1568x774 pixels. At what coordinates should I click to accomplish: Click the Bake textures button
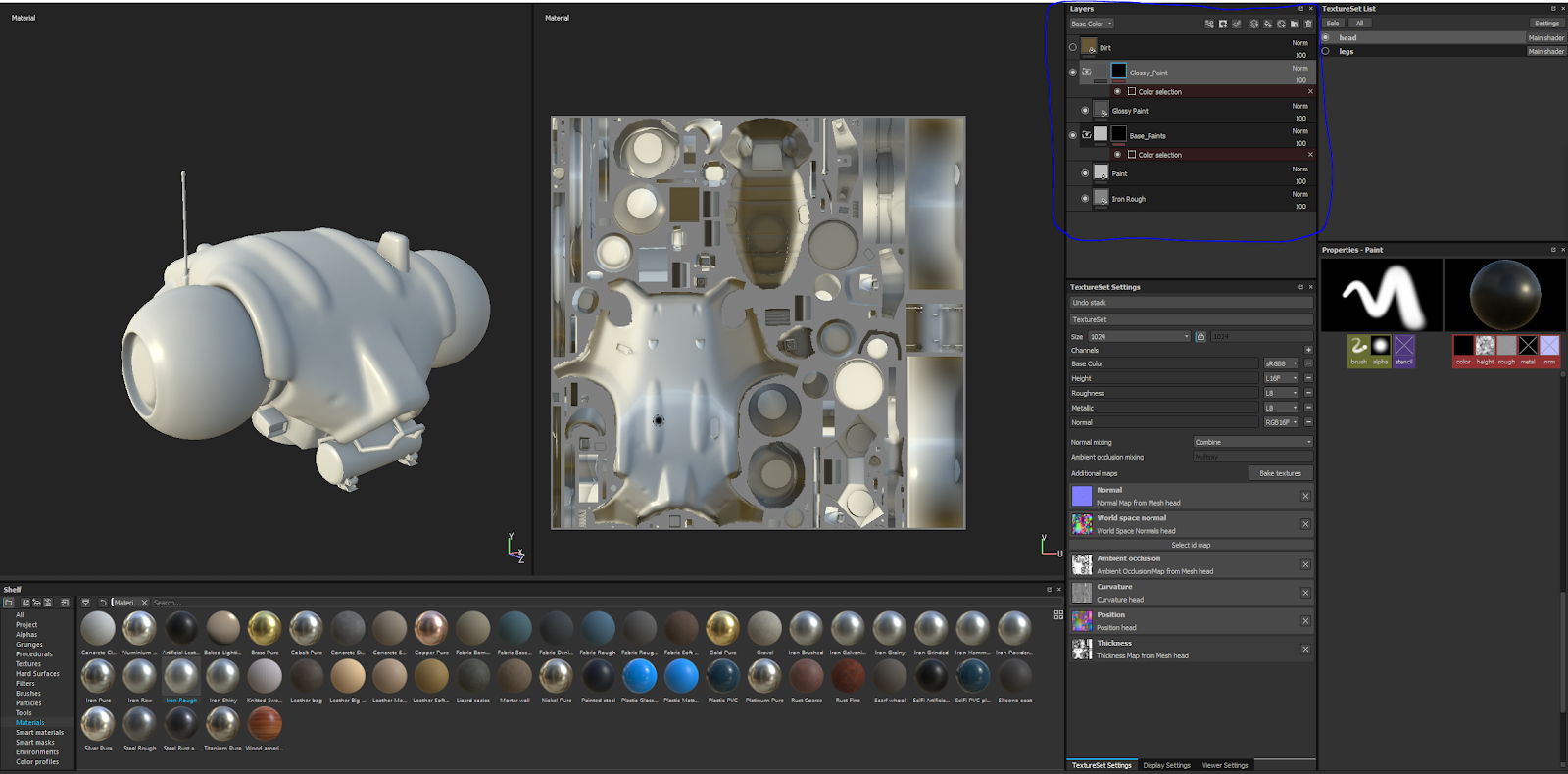click(x=1280, y=473)
